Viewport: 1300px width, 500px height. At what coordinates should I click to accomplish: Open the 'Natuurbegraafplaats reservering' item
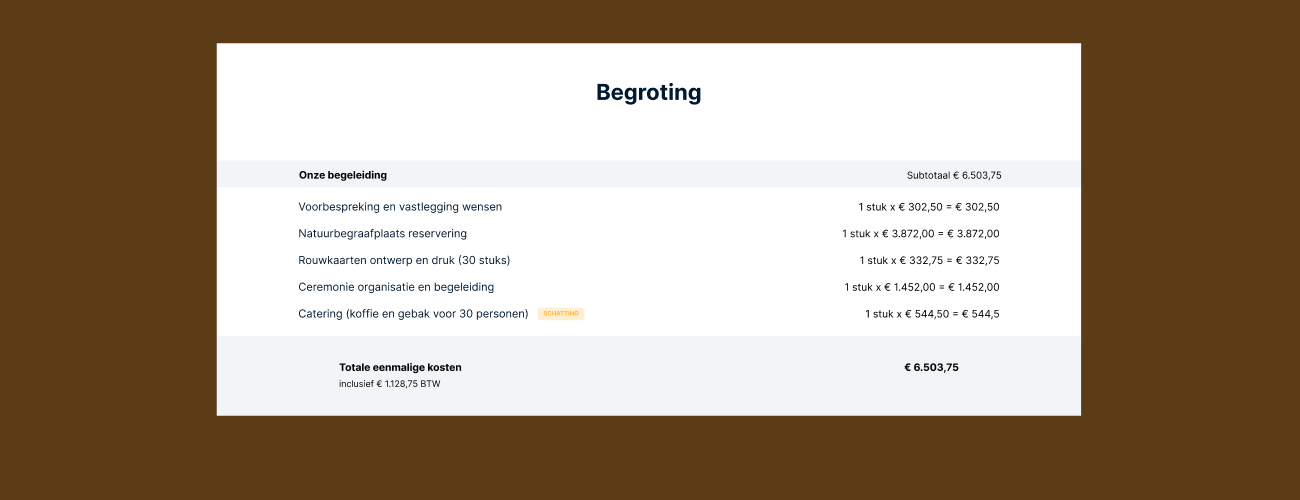coord(382,234)
